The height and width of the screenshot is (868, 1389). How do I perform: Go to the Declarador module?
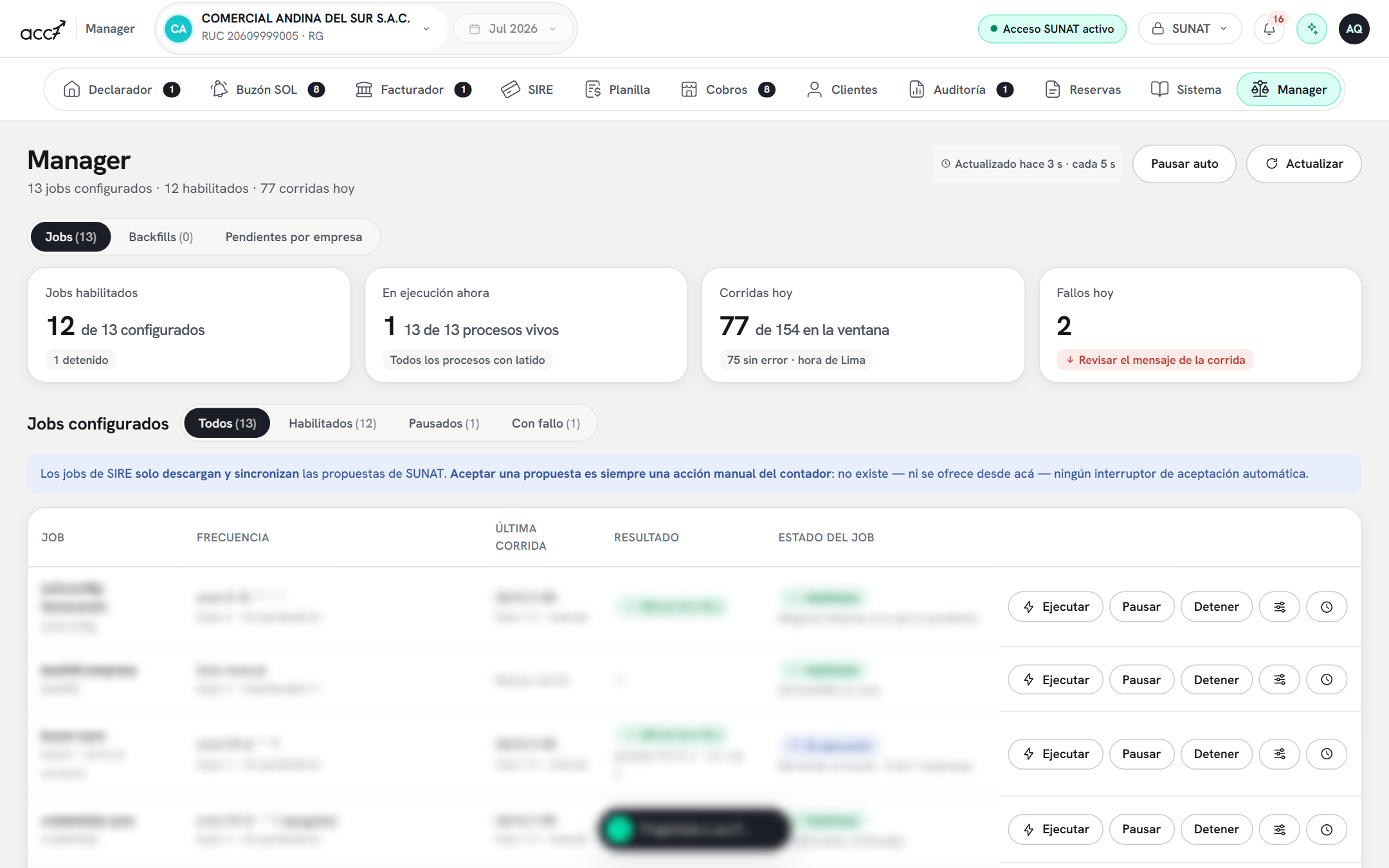pos(122,89)
